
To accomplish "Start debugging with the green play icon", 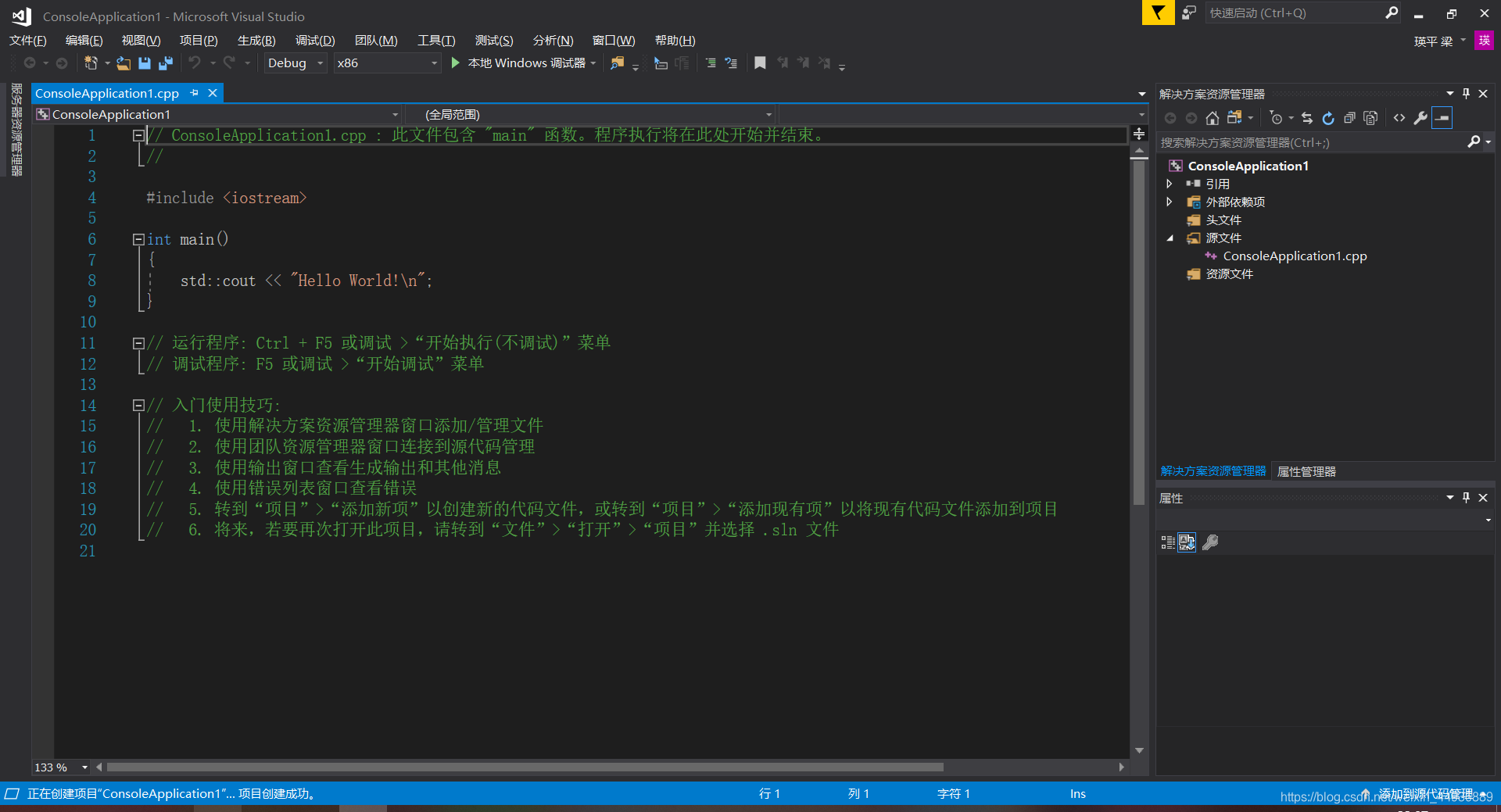I will coord(456,63).
